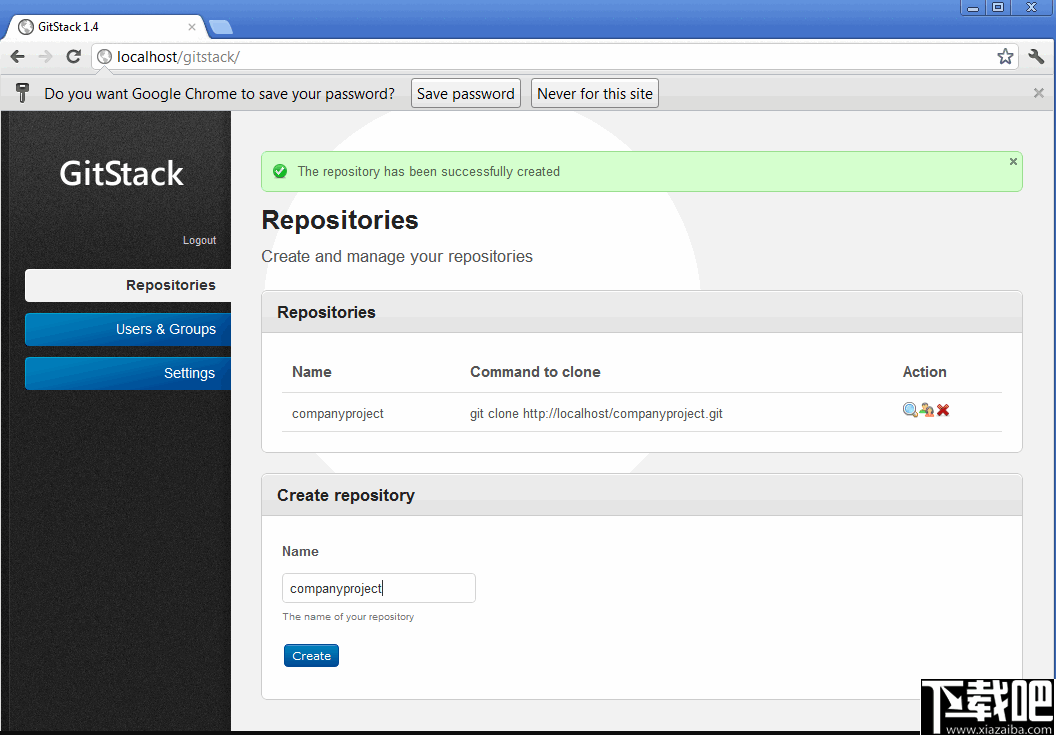Screen dimensions: 1056x735
Task: Click the repository Name input field
Action: (x=378, y=588)
